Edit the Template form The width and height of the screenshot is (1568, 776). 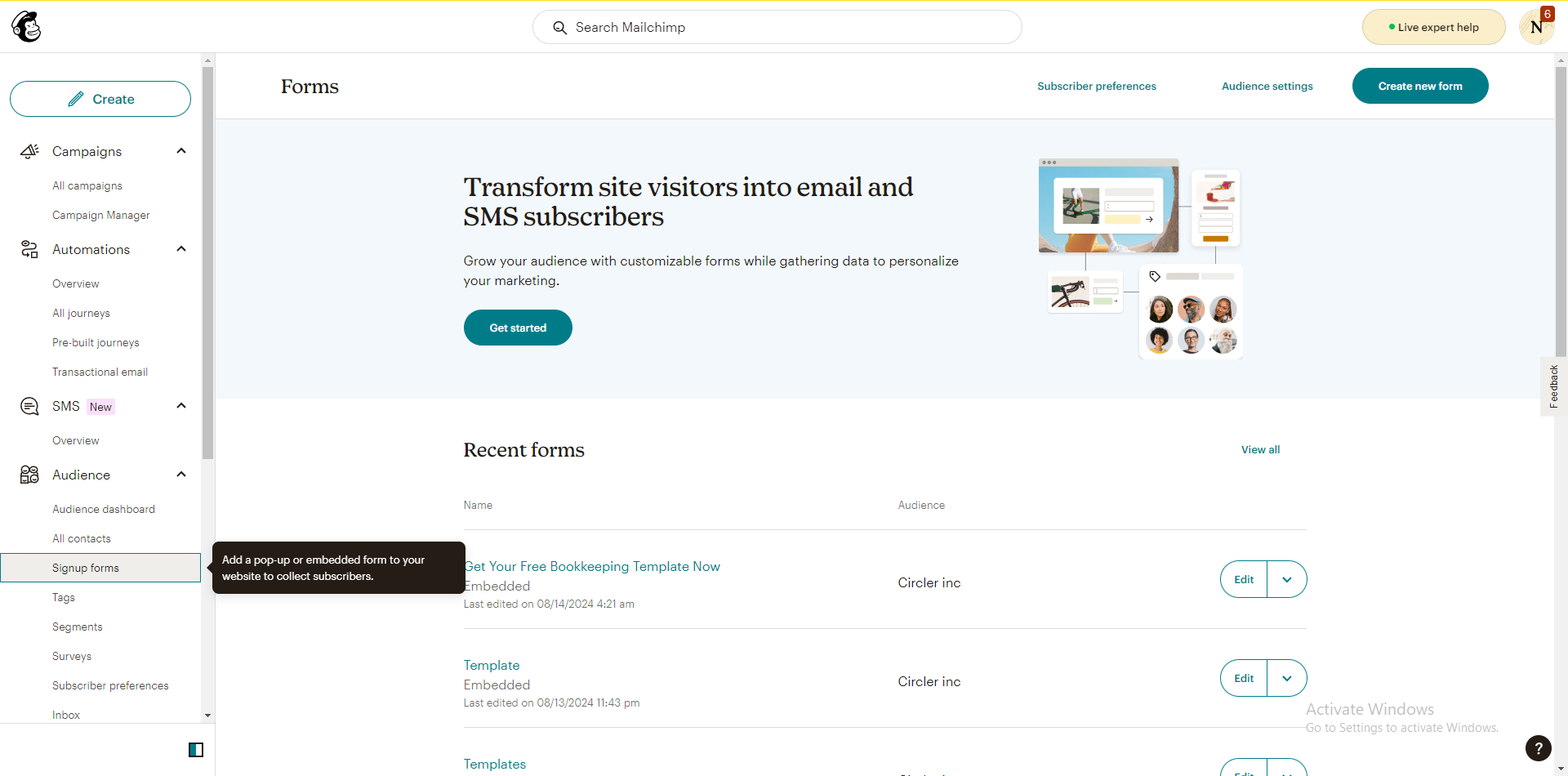pos(1244,678)
